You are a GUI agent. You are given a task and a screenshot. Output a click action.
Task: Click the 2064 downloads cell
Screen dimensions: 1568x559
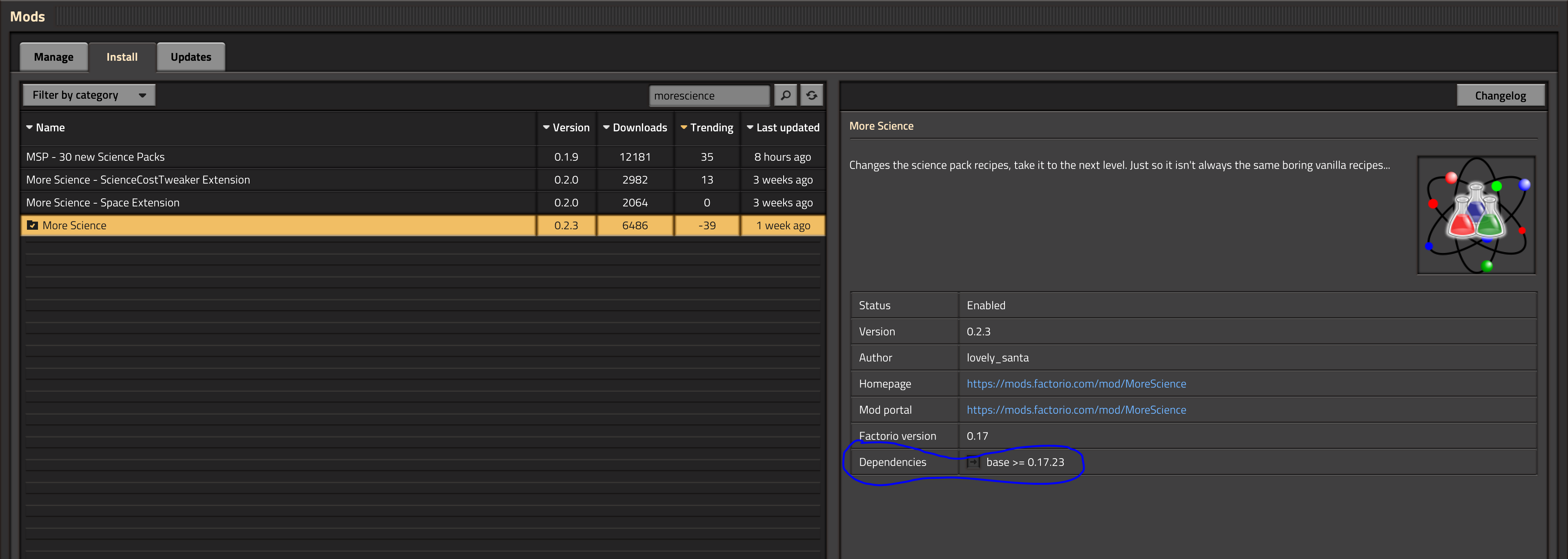tap(635, 202)
